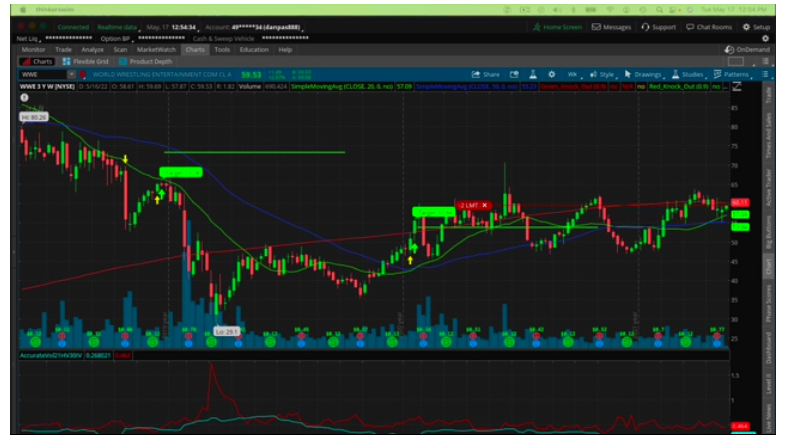Click the Volume label in chart header

click(250, 87)
